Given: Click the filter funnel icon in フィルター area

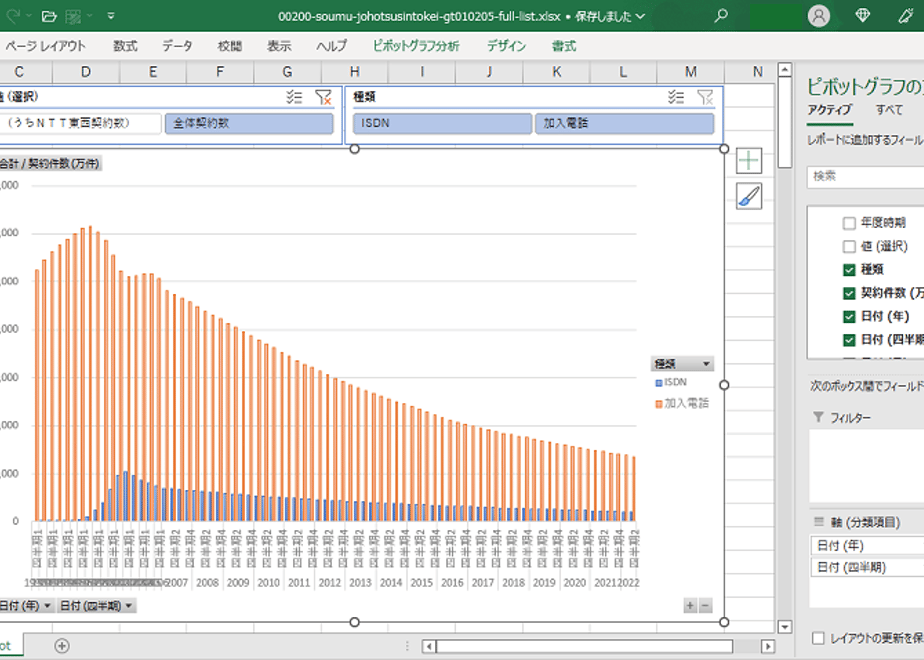Looking at the screenshot, I should (x=819, y=417).
